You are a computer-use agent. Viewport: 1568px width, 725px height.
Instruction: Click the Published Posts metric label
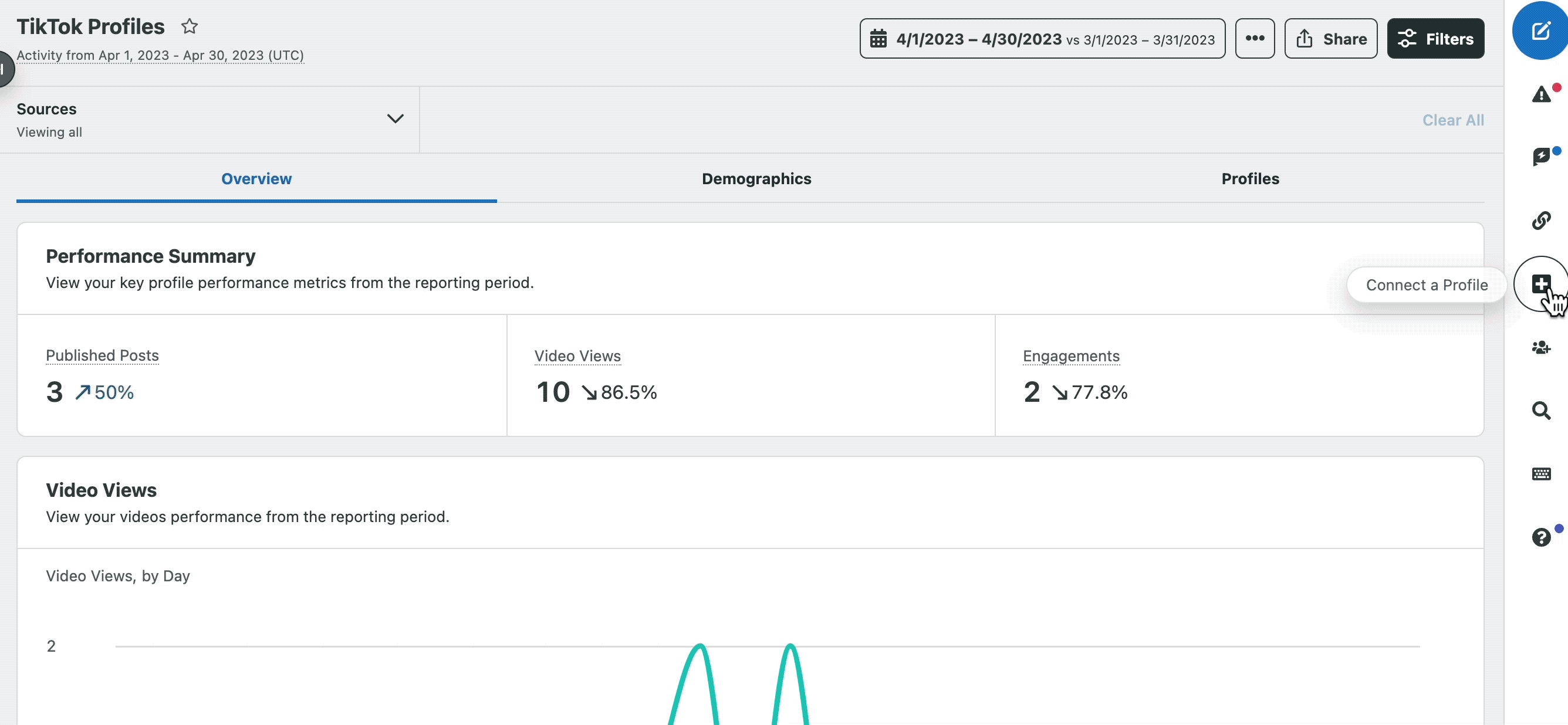[102, 355]
